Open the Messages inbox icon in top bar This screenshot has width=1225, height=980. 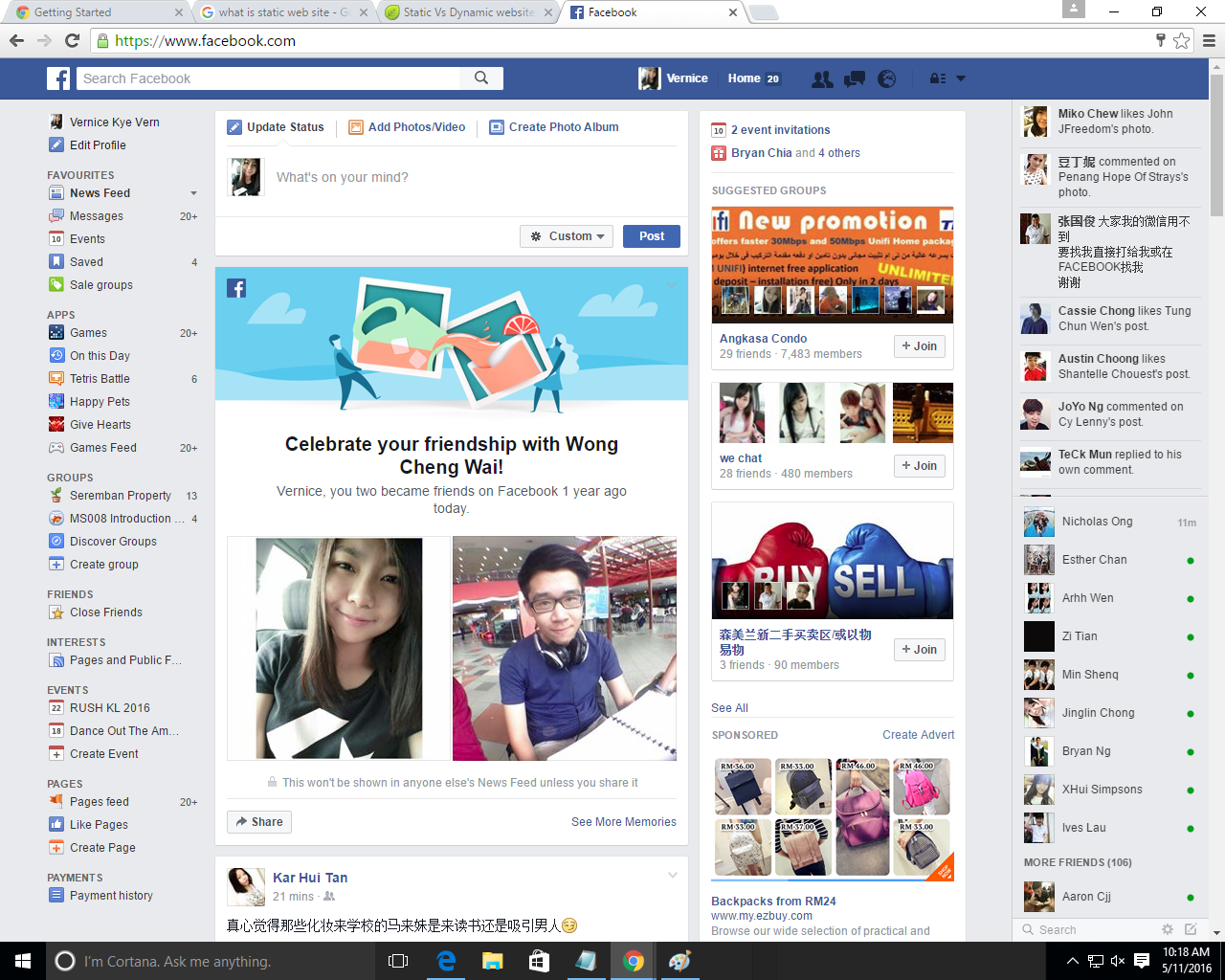pyautogui.click(x=855, y=79)
